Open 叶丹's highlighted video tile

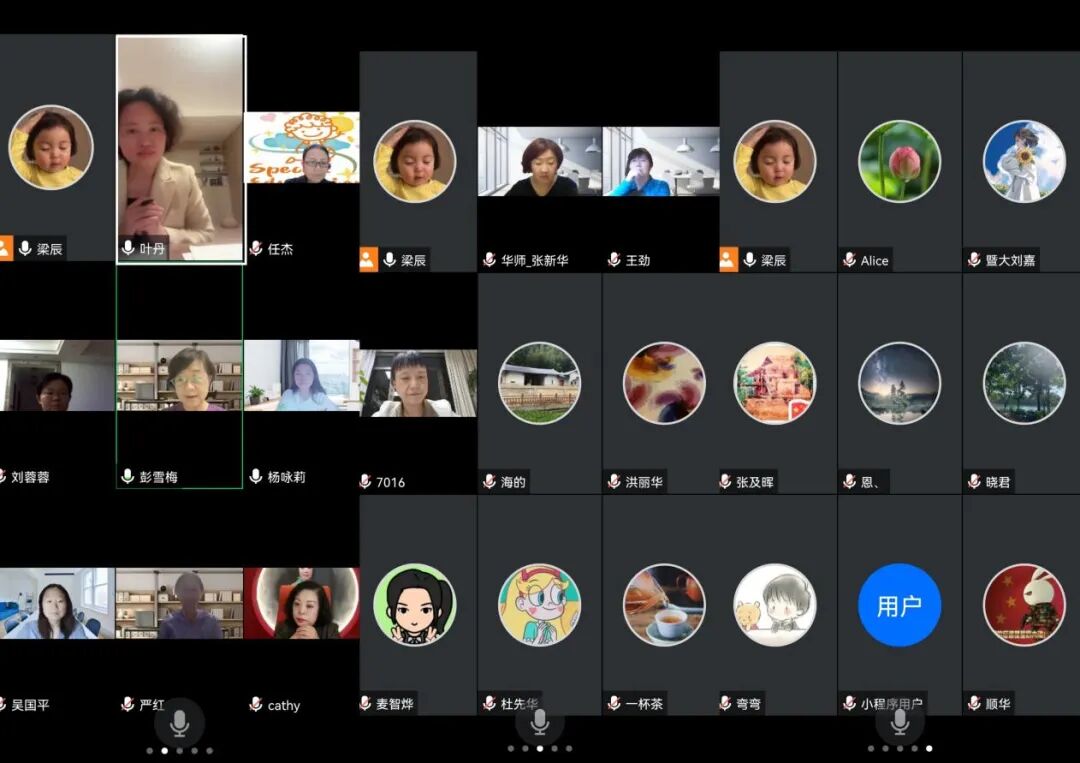(x=180, y=149)
